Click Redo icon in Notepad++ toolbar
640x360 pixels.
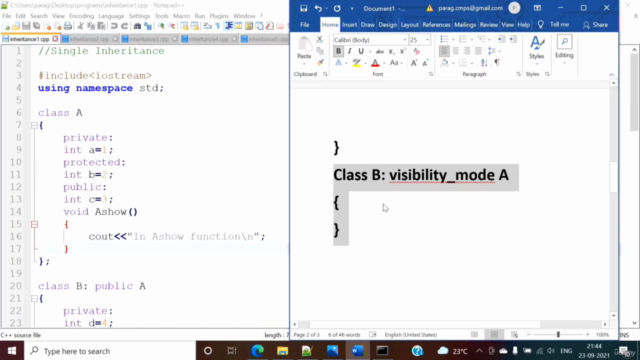click(x=124, y=27)
